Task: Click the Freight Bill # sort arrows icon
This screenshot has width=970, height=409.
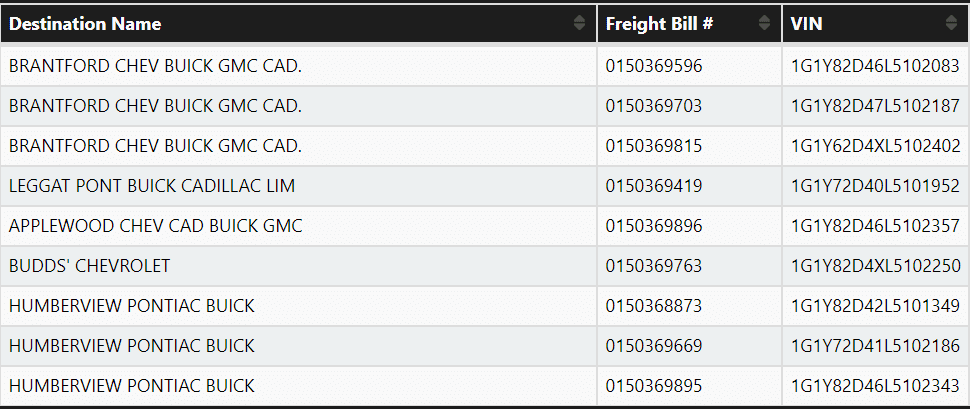Action: [765, 24]
